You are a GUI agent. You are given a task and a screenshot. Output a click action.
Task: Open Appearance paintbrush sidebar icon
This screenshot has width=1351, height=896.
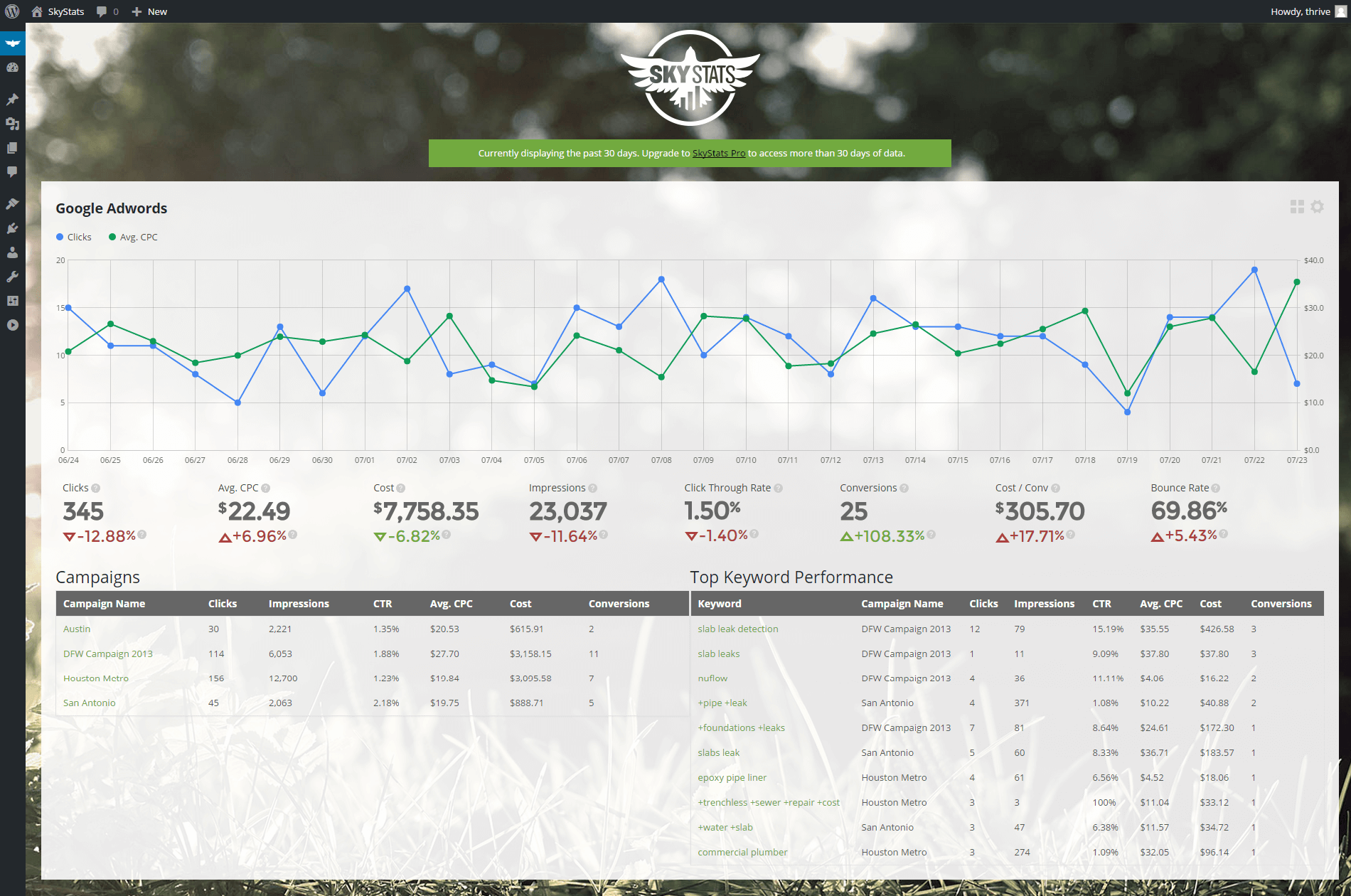click(x=12, y=204)
